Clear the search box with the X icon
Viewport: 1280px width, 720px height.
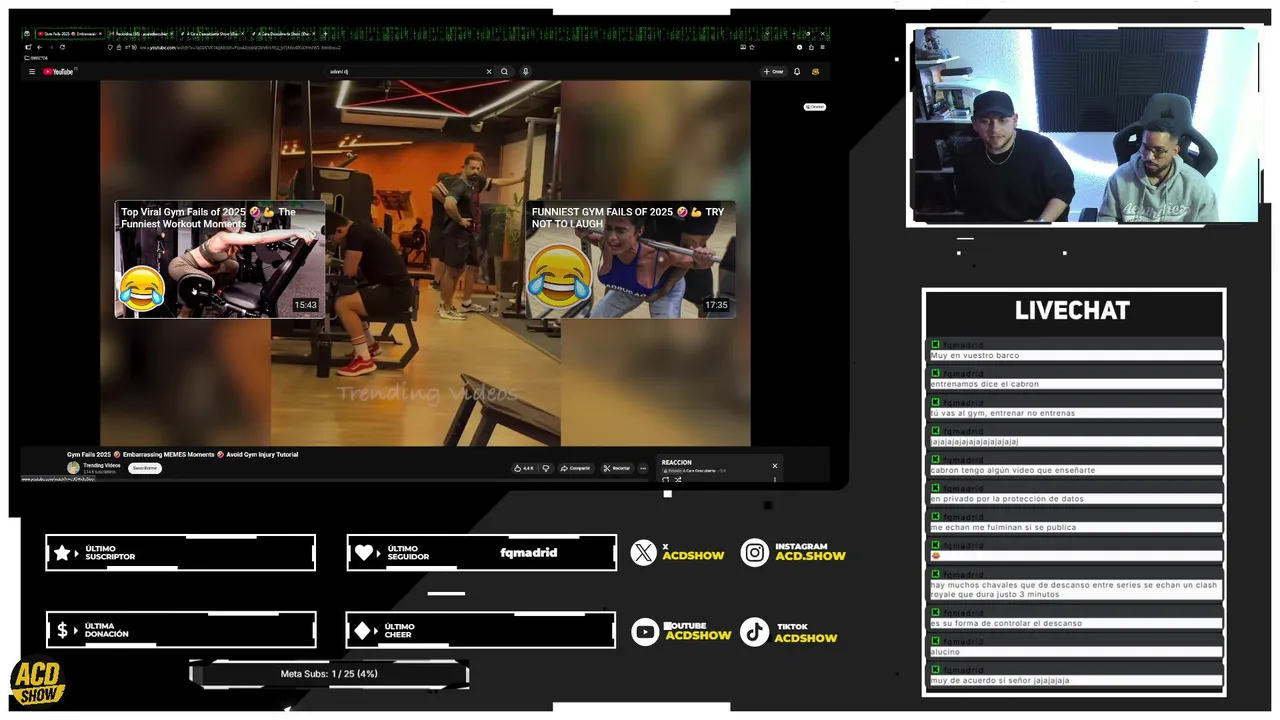click(489, 72)
